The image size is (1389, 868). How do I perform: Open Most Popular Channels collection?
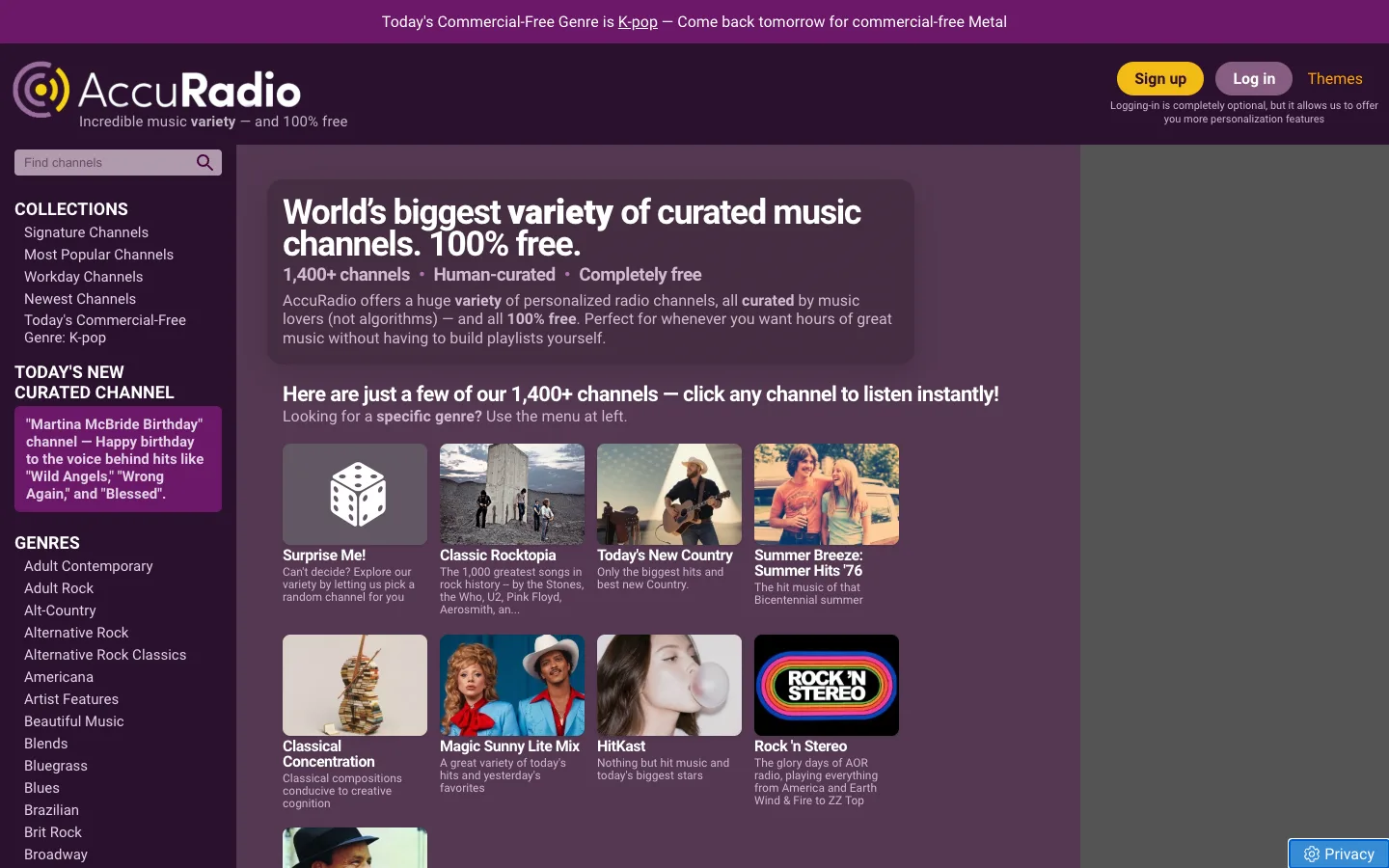pos(98,255)
